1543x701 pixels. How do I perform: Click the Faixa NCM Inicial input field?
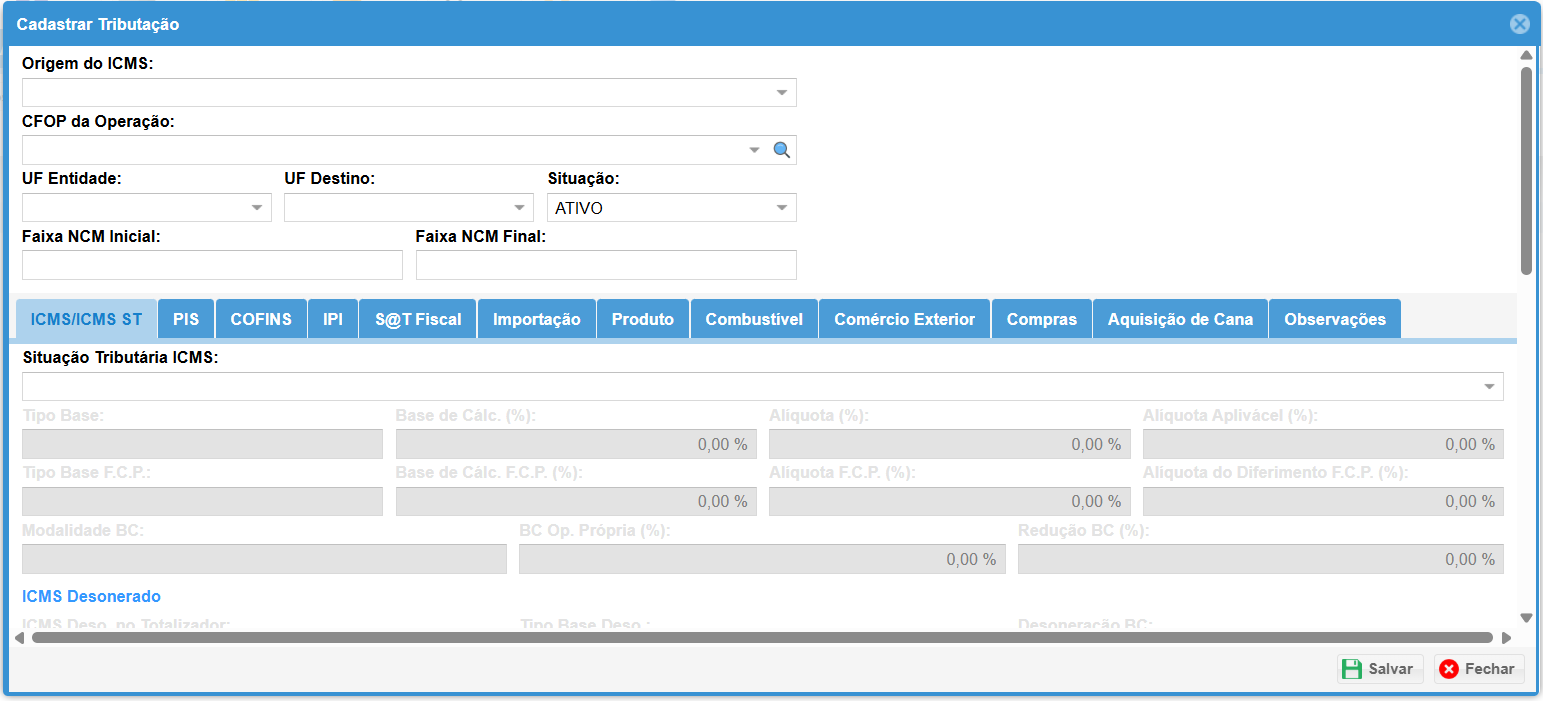coord(212,265)
